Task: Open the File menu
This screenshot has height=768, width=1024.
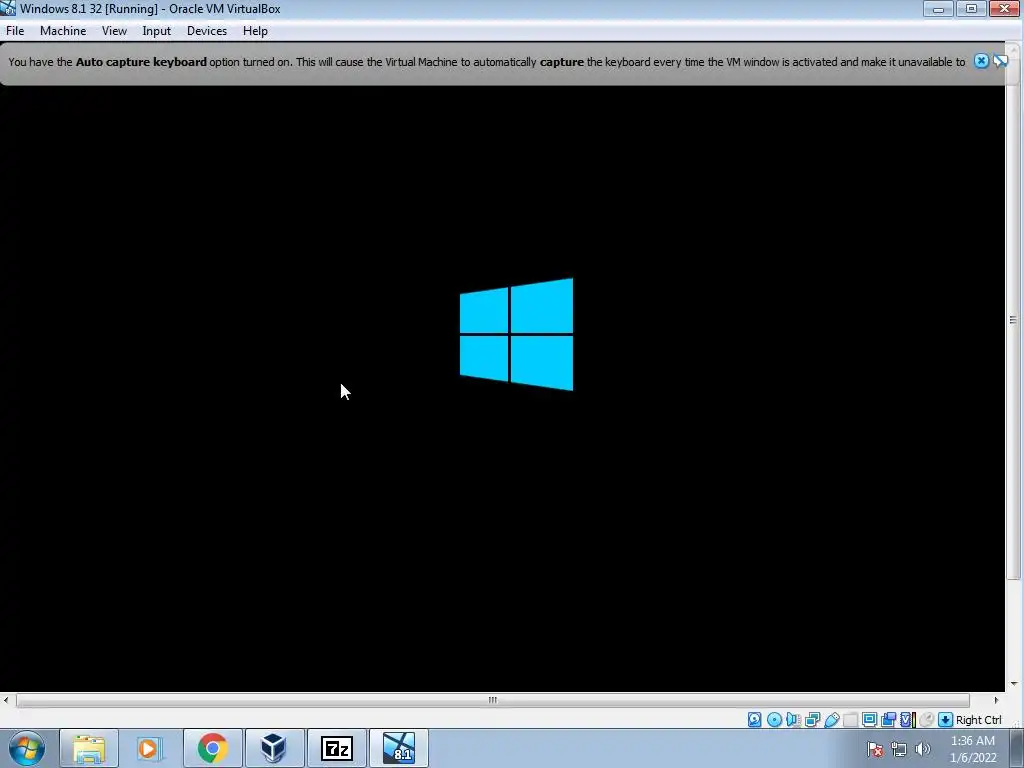Action: tap(14, 31)
